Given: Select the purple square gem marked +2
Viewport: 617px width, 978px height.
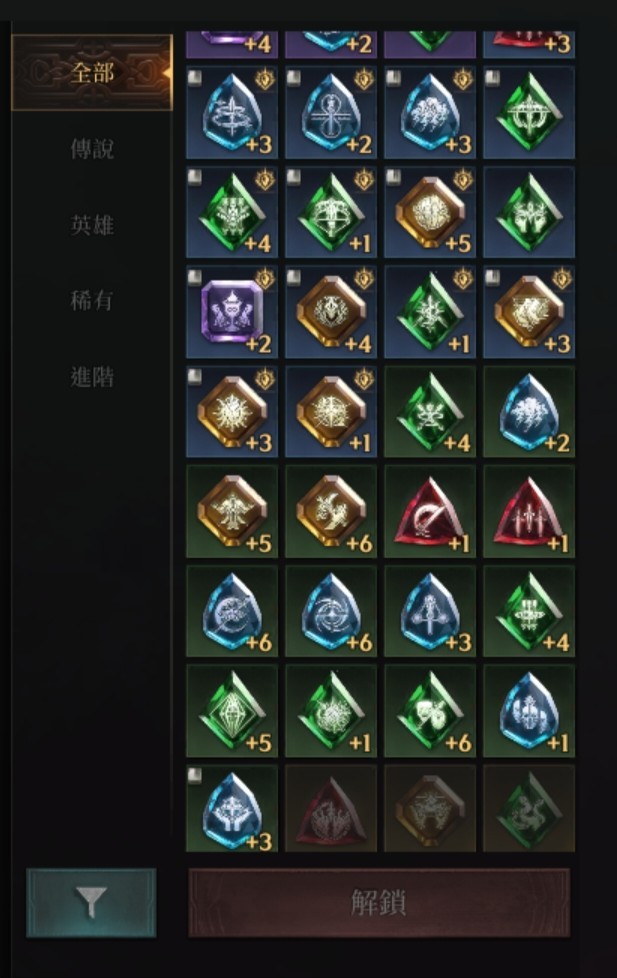Looking at the screenshot, I should pyautogui.click(x=231, y=312).
